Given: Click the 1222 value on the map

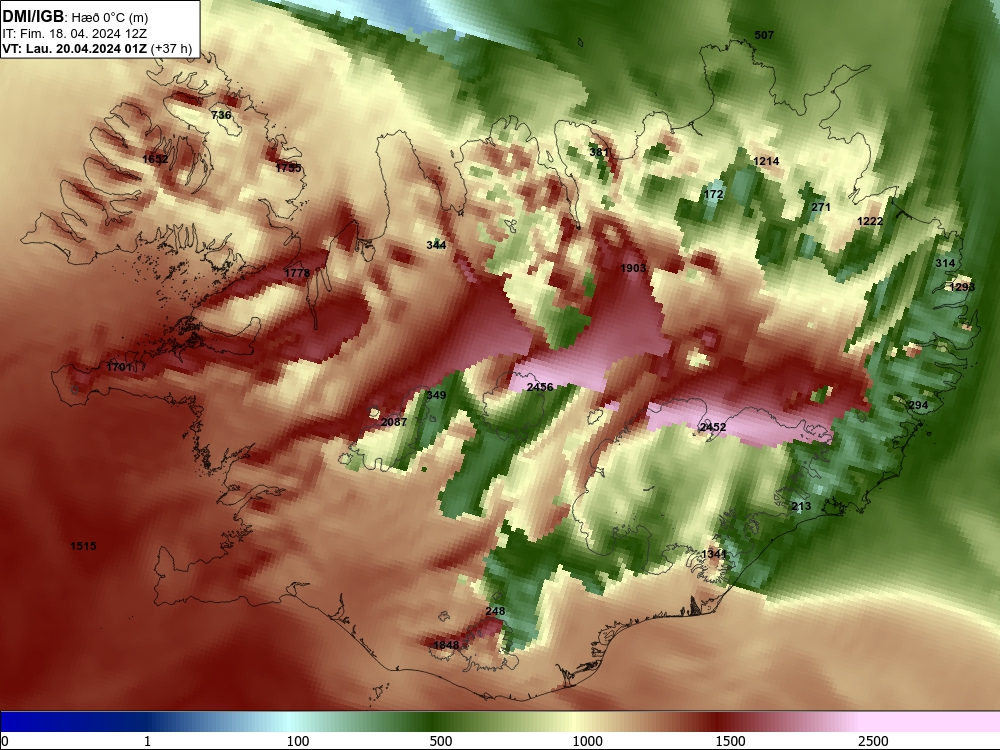Looking at the screenshot, I should 870,221.
